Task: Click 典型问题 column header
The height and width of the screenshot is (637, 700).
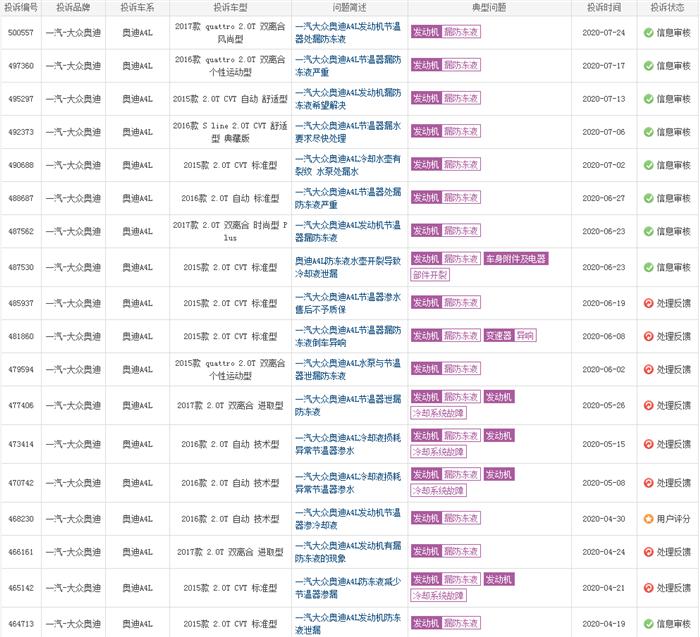Action: [489, 8]
